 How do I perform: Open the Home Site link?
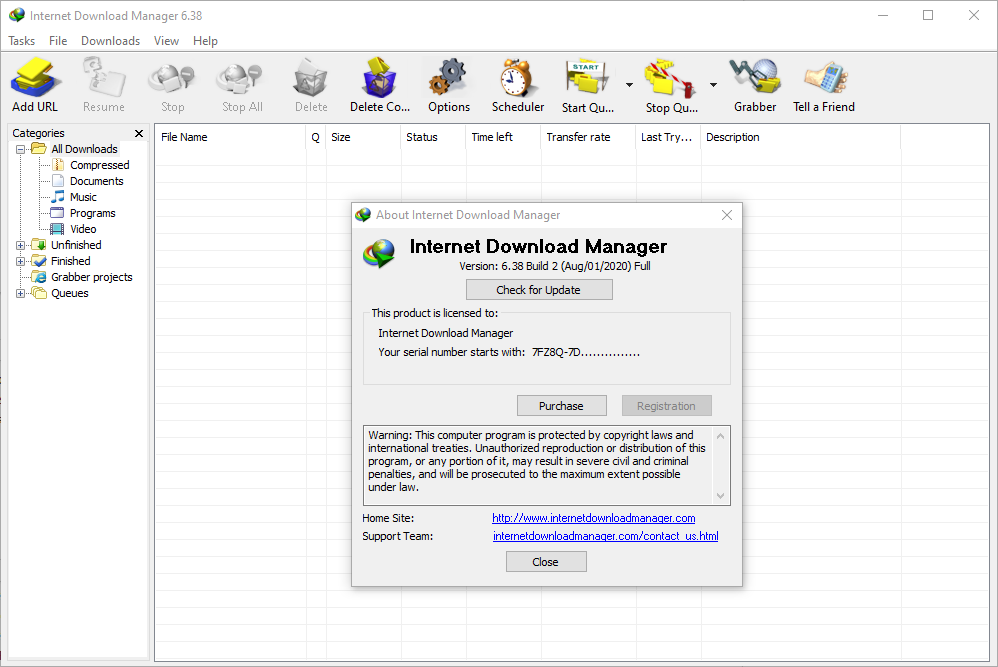pyautogui.click(x=593, y=518)
